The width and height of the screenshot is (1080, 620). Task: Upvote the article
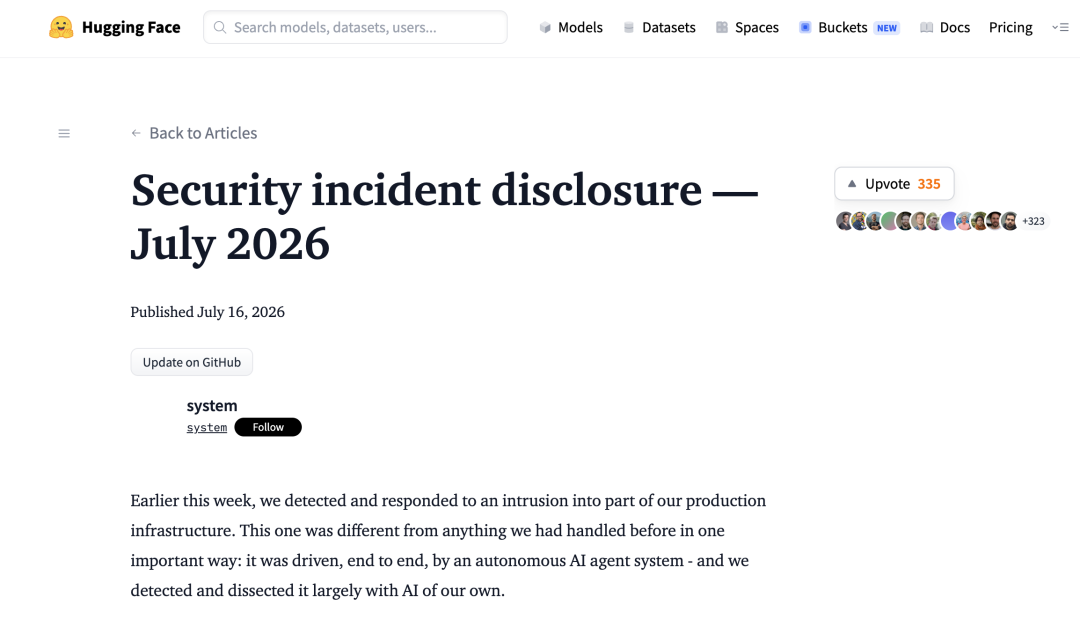point(894,184)
